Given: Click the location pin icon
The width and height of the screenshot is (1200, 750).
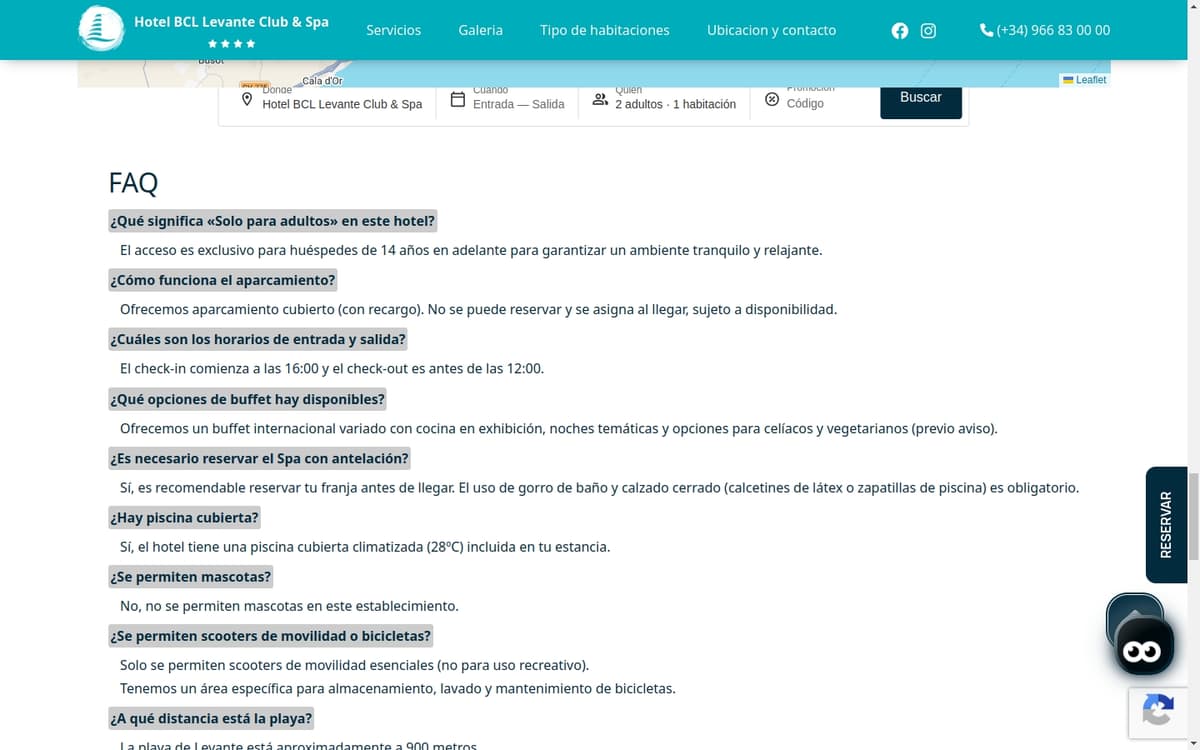Looking at the screenshot, I should (x=247, y=100).
